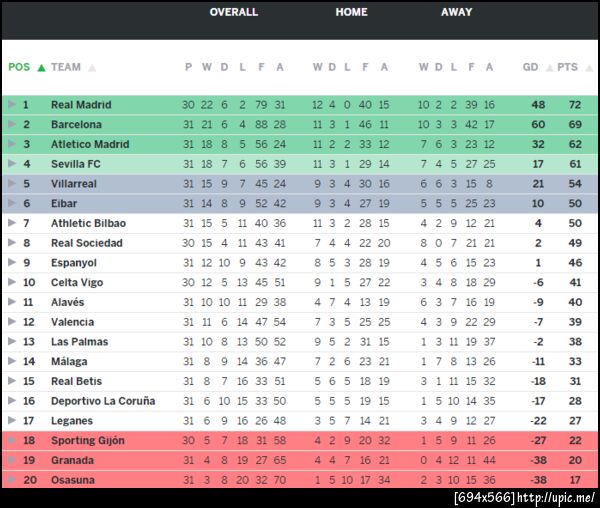Open the Atletico Madrid team link
The image size is (600, 508).
coord(90,144)
